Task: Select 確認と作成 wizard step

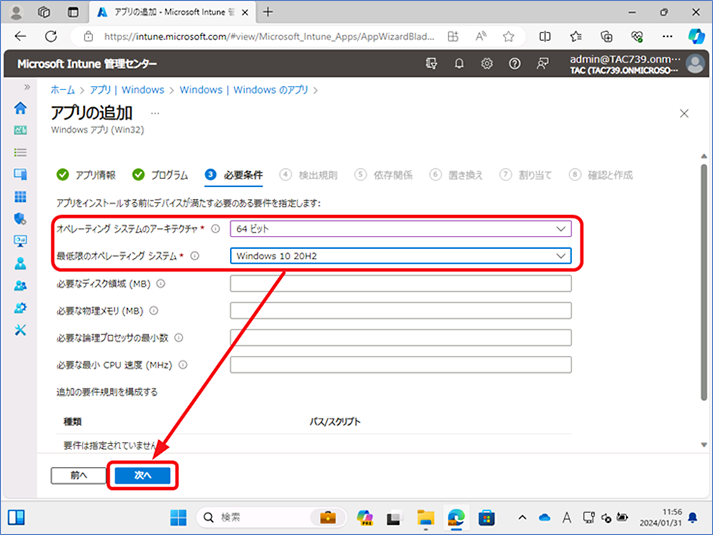Action: coord(601,175)
